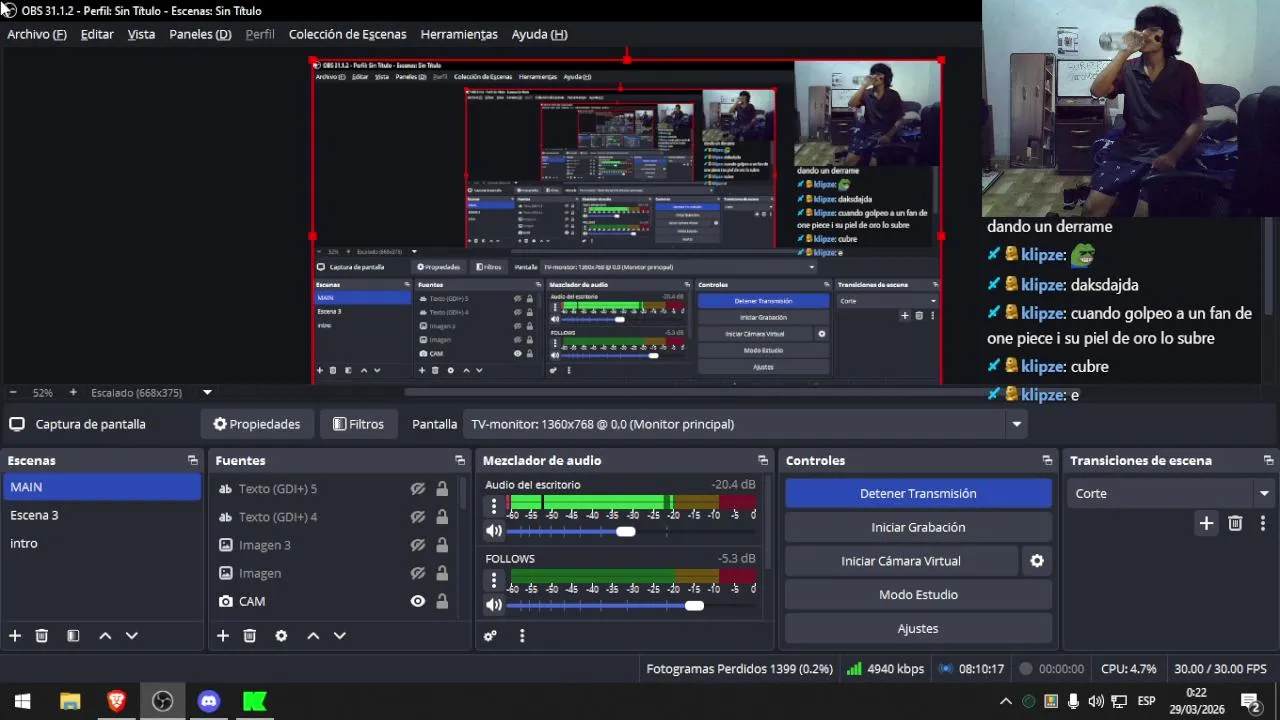Click Modo Estudio button
1280x720 pixels.
point(918,595)
